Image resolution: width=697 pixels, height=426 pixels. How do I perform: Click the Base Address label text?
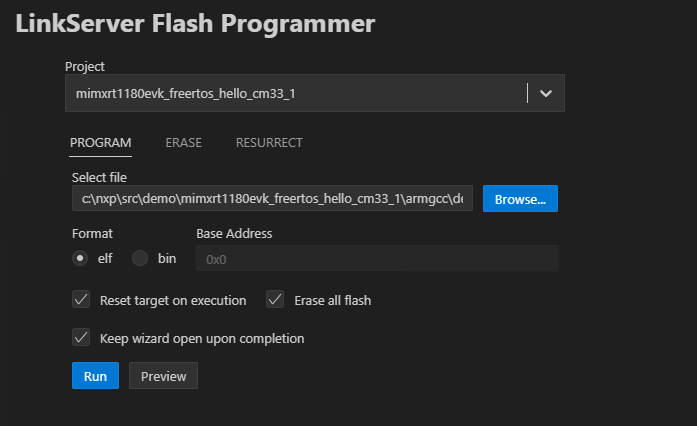point(234,233)
